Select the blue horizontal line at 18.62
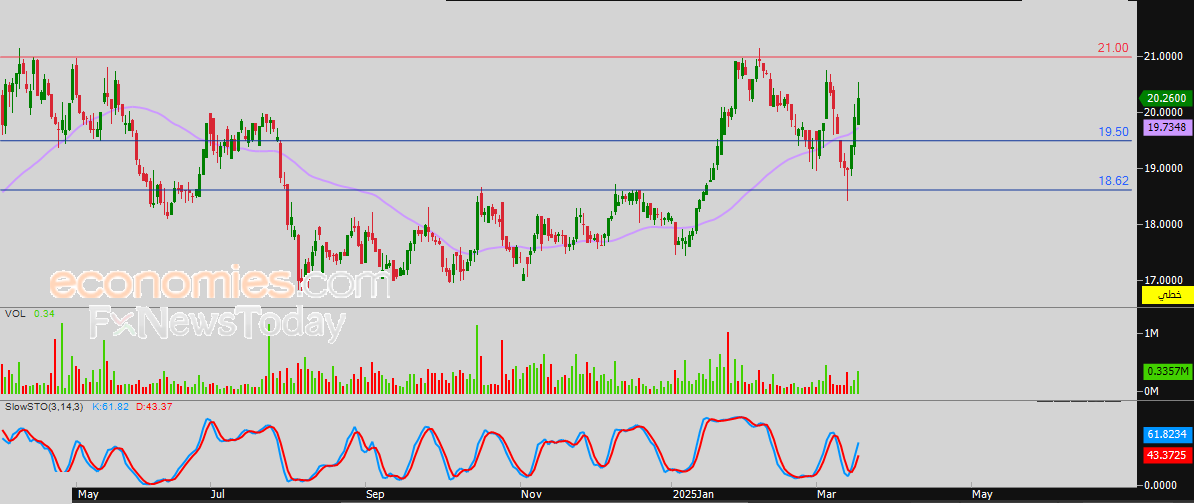Viewport: 1194px width, 504px height. (x=566, y=190)
